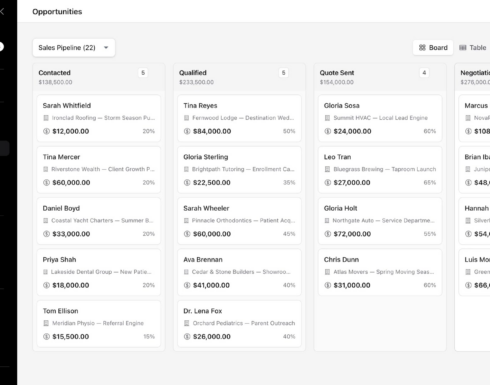The image size is (490, 385).
Task: Click the Board grid icon
Action: point(422,48)
